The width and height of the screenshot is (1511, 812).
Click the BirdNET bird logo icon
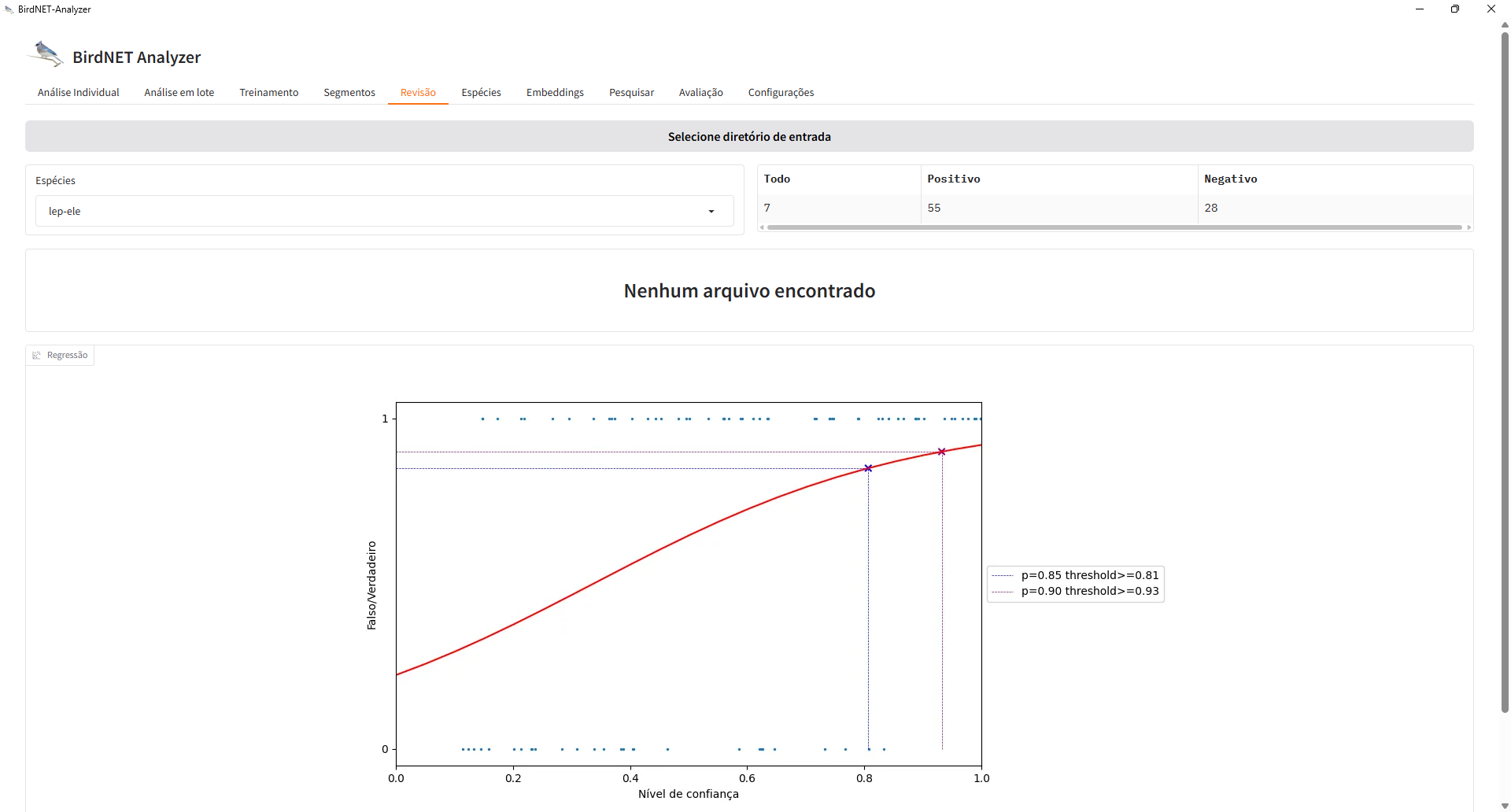coord(46,54)
